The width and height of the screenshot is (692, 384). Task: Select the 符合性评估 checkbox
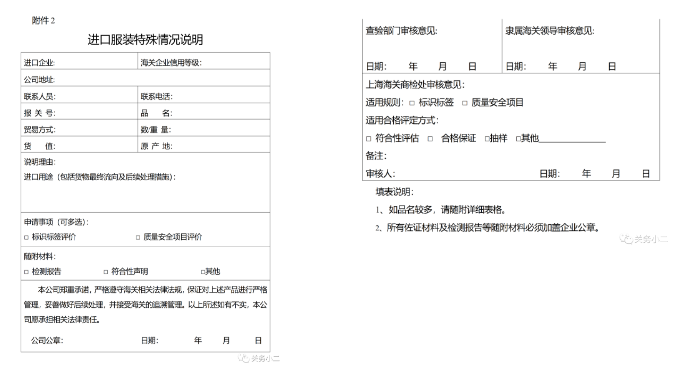tap(369, 139)
